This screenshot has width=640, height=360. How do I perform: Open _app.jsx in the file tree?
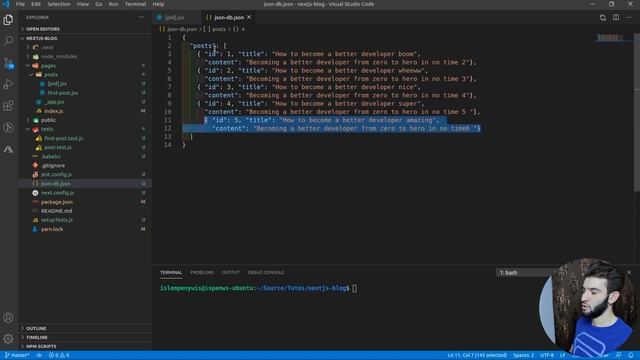54,102
